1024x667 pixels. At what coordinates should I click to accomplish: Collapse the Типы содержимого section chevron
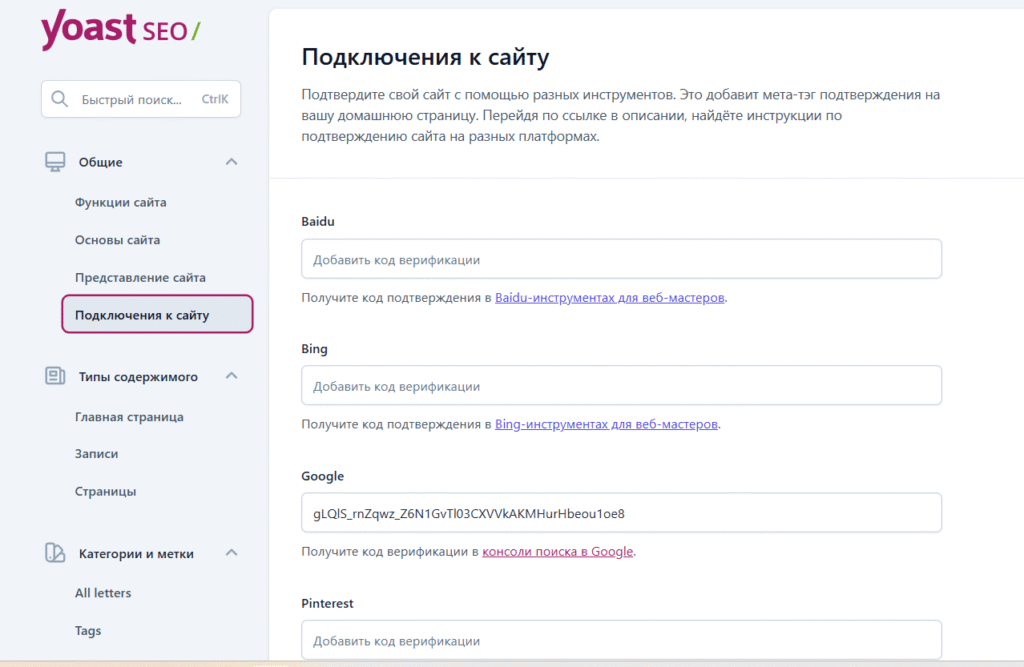click(x=231, y=377)
